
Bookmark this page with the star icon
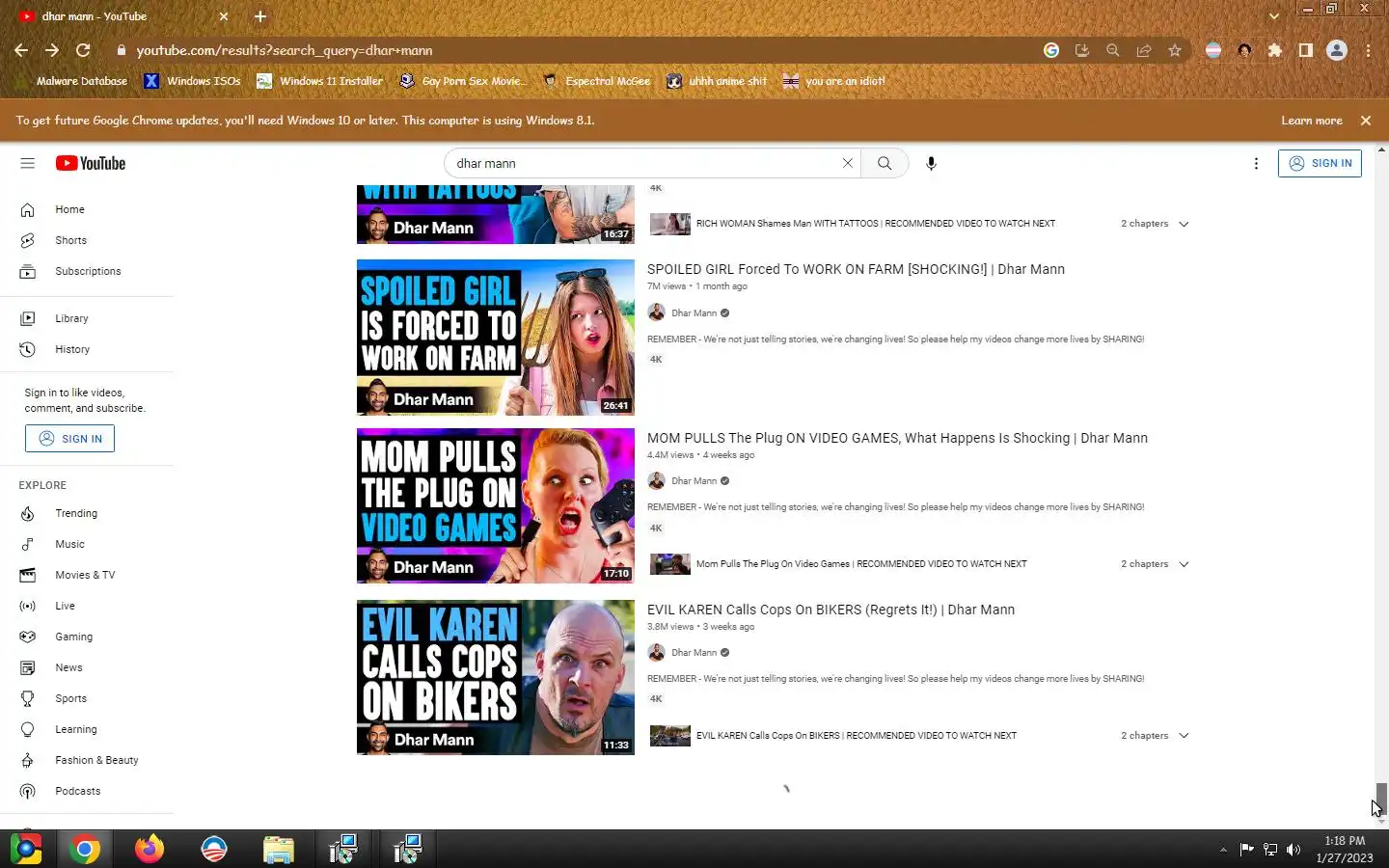click(1174, 50)
